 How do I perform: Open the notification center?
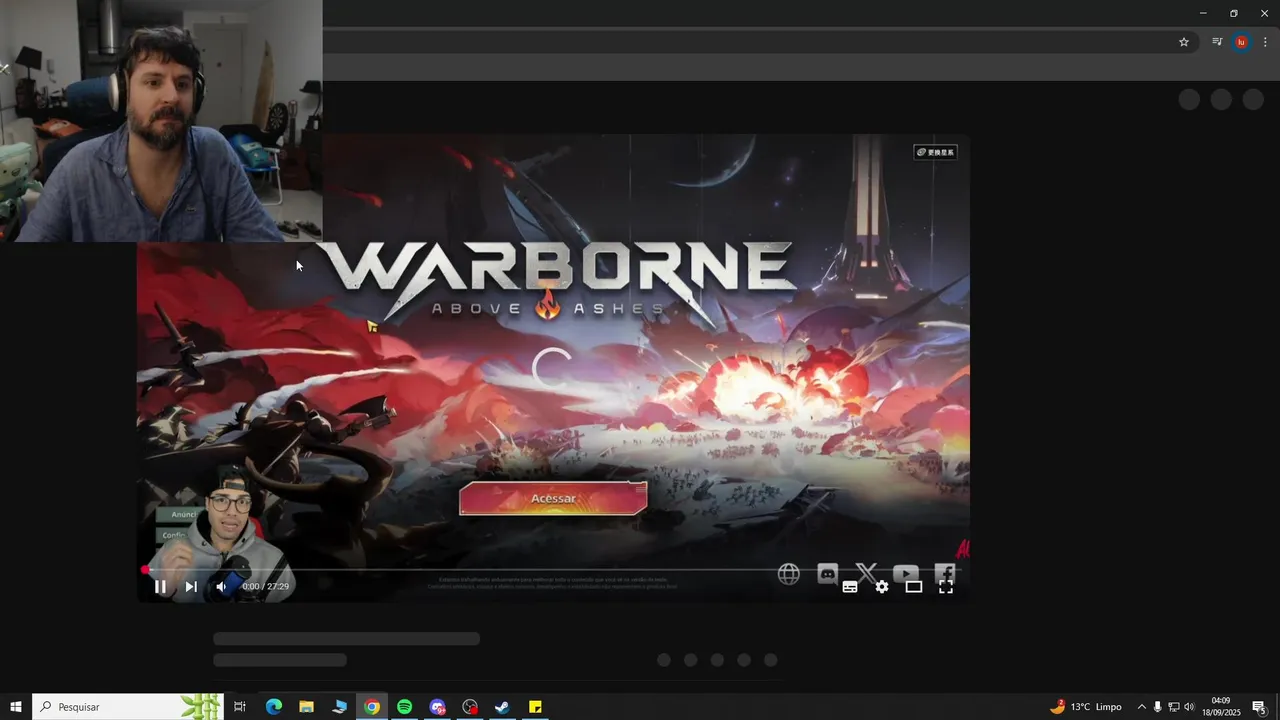tap(1260, 707)
